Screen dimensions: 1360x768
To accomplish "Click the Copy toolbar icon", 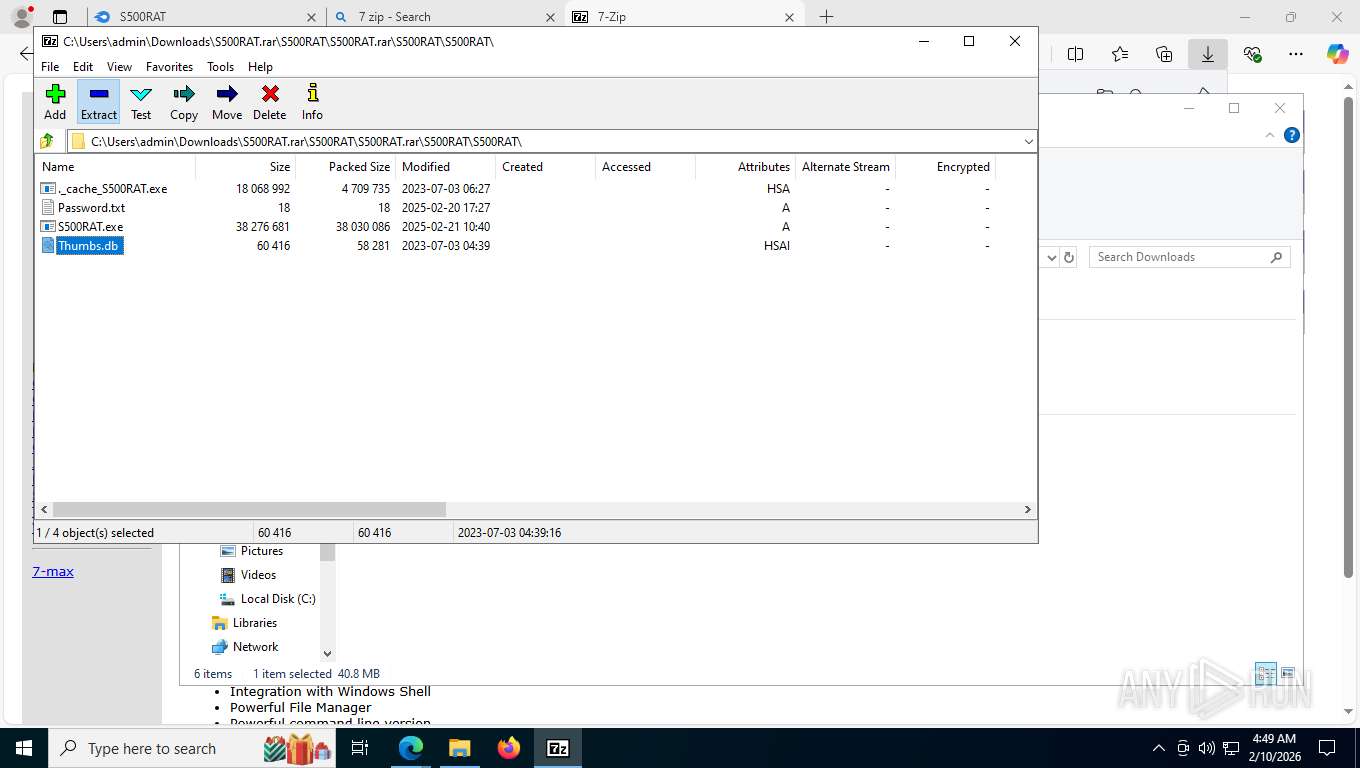I will (184, 102).
